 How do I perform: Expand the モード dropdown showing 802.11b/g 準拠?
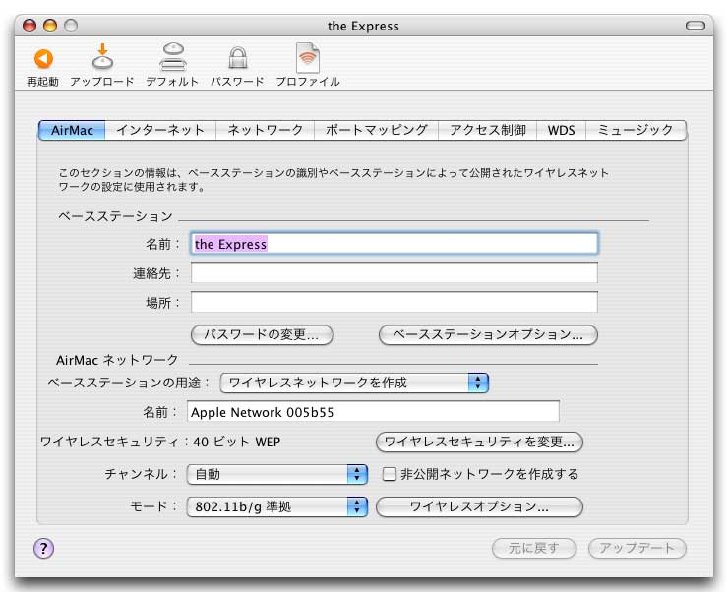(277, 507)
